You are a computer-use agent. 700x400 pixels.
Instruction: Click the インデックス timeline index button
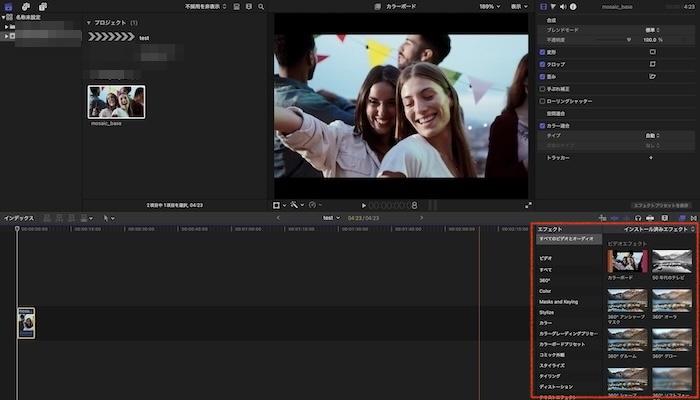pos(18,217)
